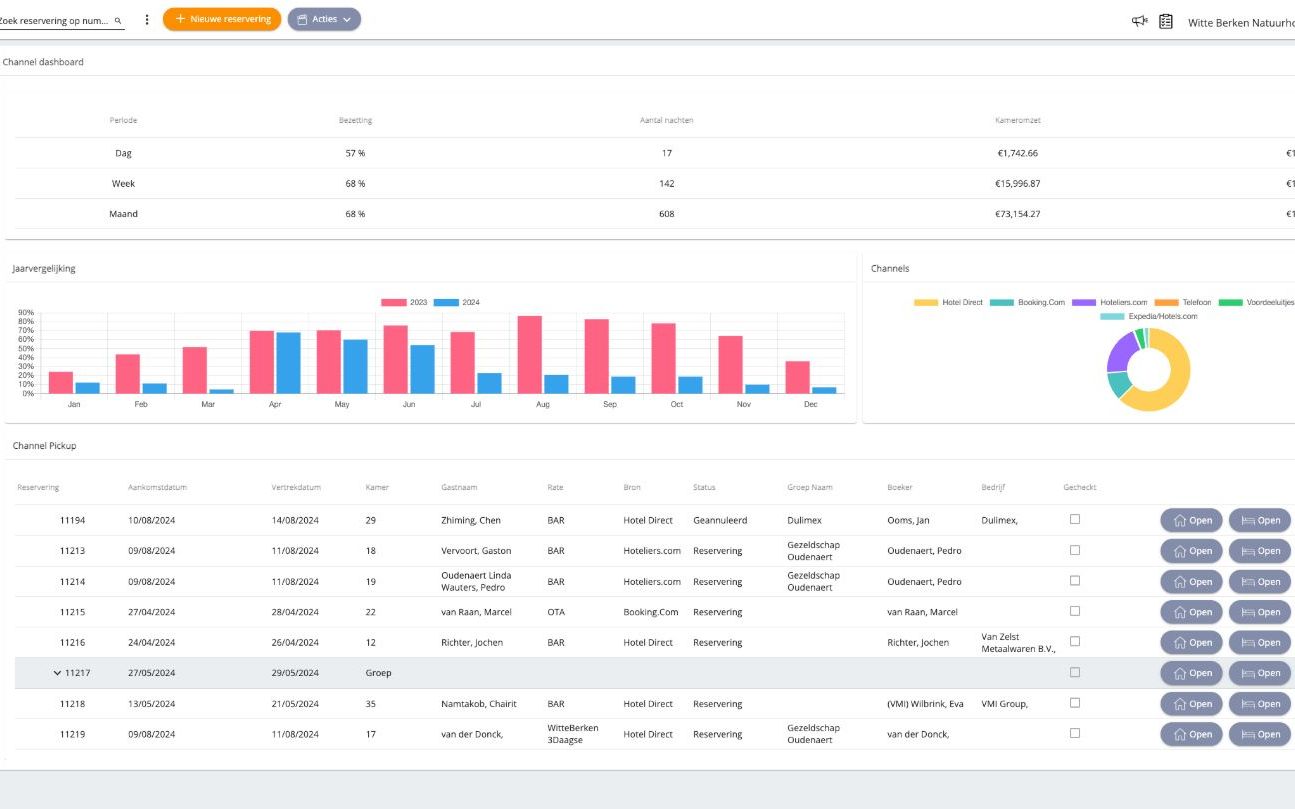This screenshot has height=809, width=1295.
Task: Toggle the checkbox for reservation 11218
Action: click(x=1075, y=703)
